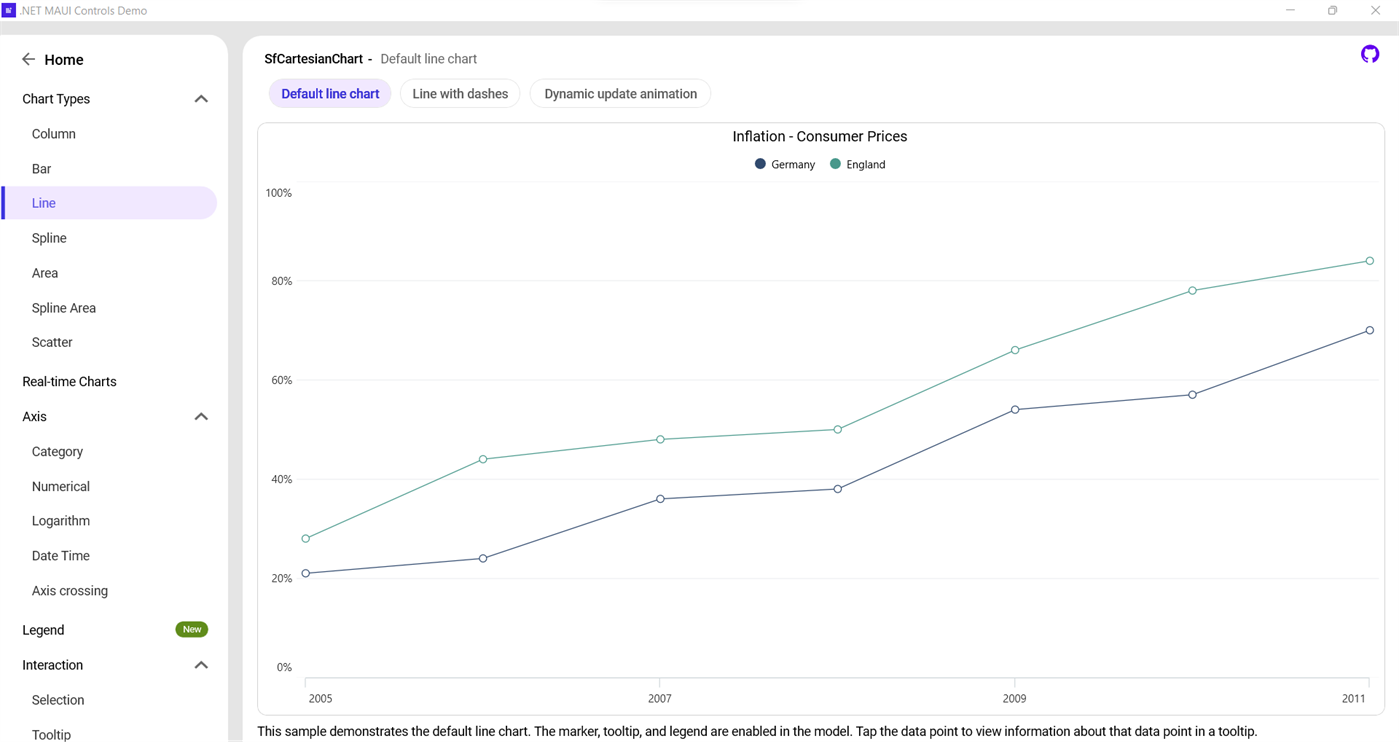Click the back arrow next to Home
1399x742 pixels.
28,60
